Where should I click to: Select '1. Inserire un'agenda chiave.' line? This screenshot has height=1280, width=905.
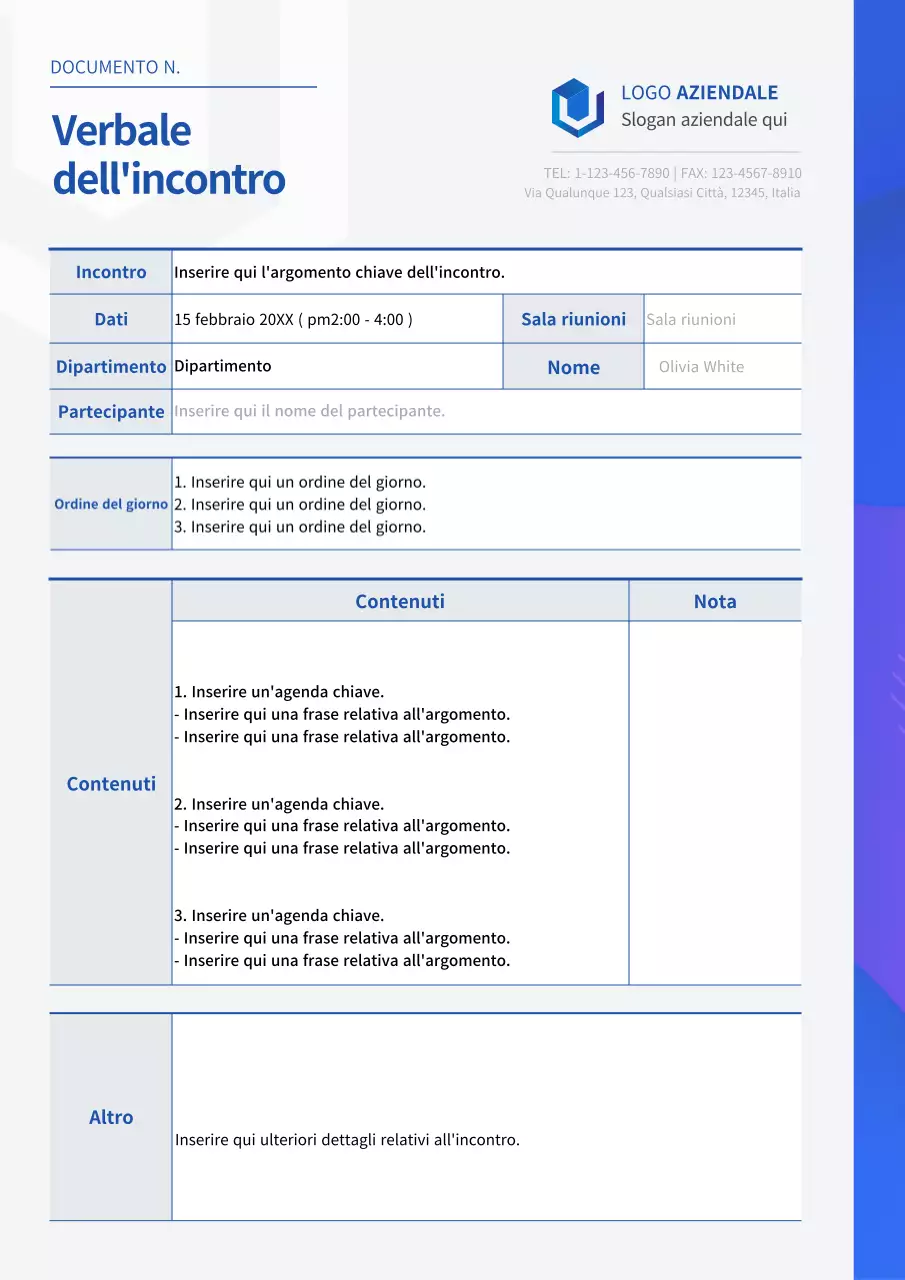coord(279,692)
